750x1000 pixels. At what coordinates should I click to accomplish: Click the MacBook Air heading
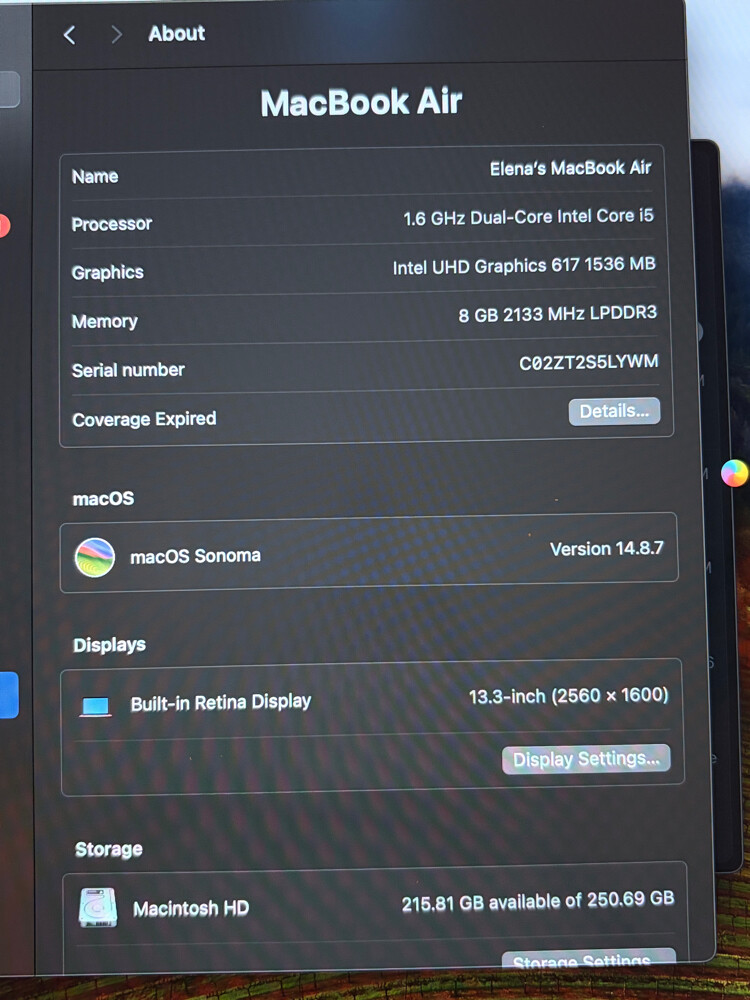pos(361,102)
